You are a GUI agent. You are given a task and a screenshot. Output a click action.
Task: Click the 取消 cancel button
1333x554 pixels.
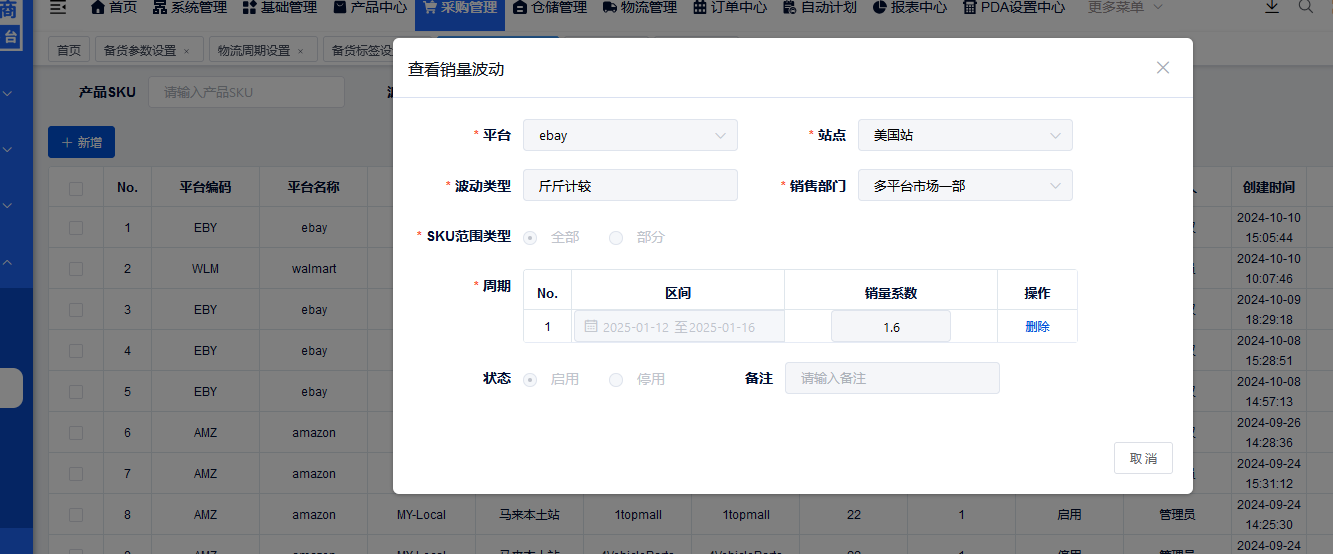[1143, 458]
